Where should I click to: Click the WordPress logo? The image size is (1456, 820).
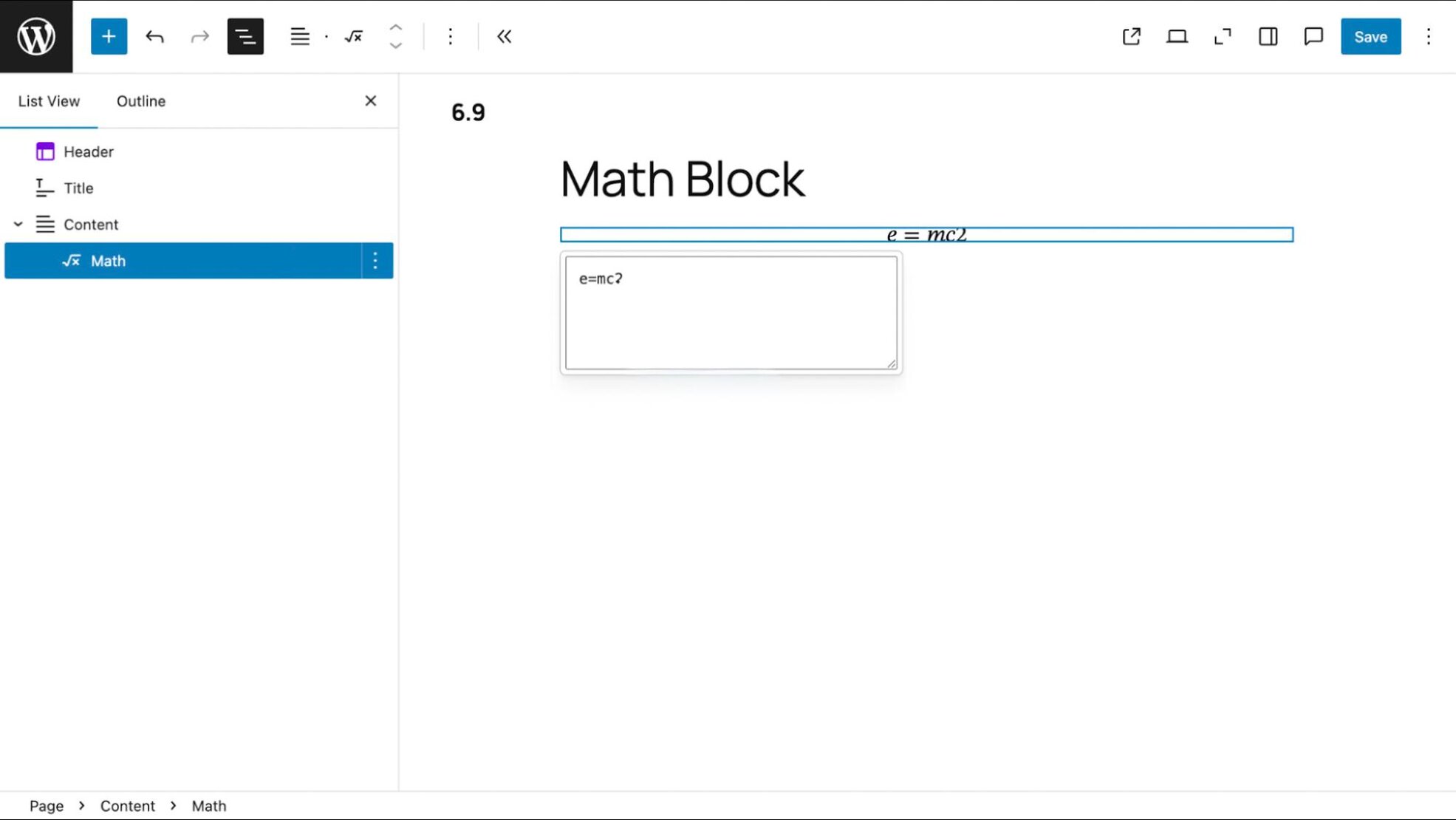point(35,35)
